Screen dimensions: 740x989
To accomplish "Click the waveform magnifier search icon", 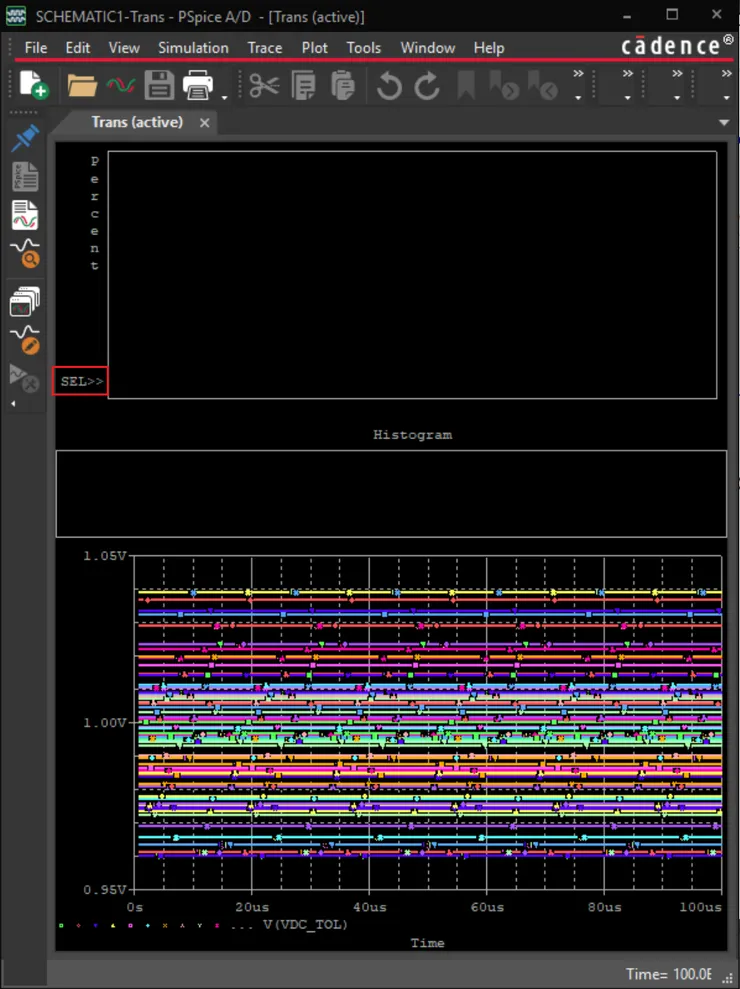I will pyautogui.click(x=25, y=253).
